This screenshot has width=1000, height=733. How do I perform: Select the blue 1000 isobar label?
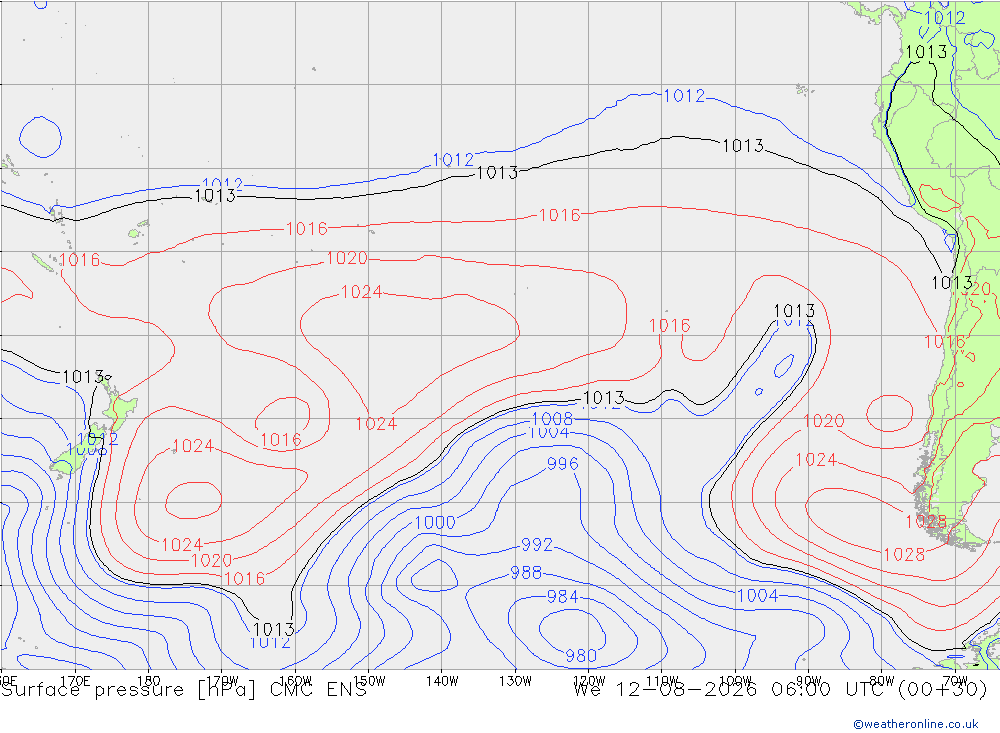pos(435,522)
